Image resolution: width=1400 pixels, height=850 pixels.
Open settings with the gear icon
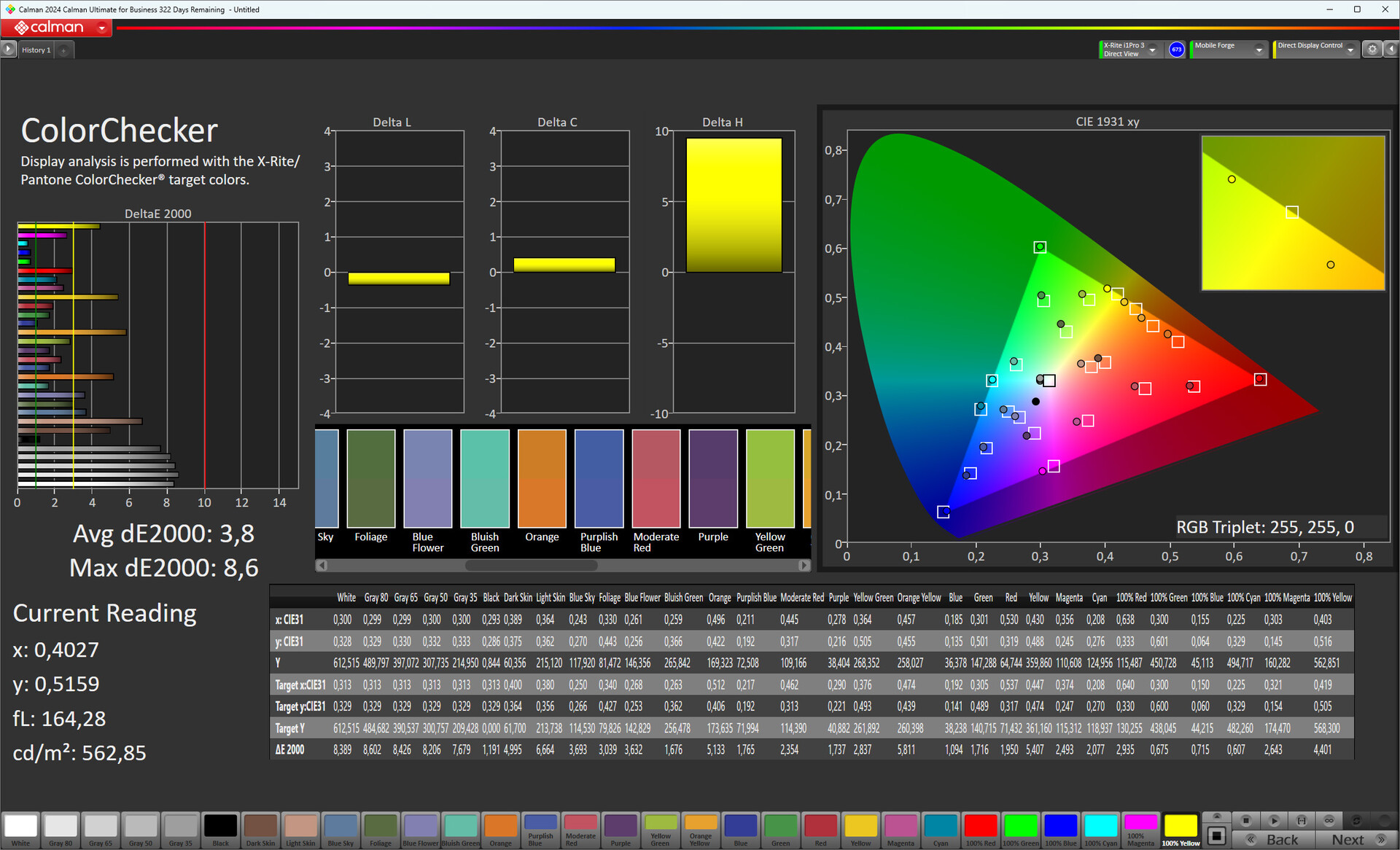1372,50
